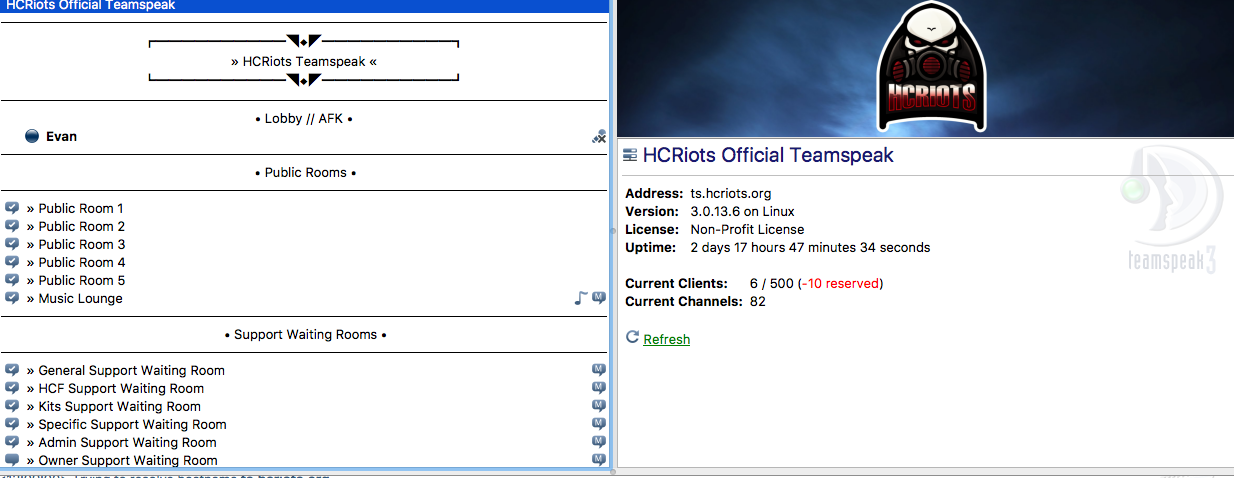This screenshot has height=478, width=1234.
Task: Select HCF Support Waiting Room channel
Action: coord(304,388)
